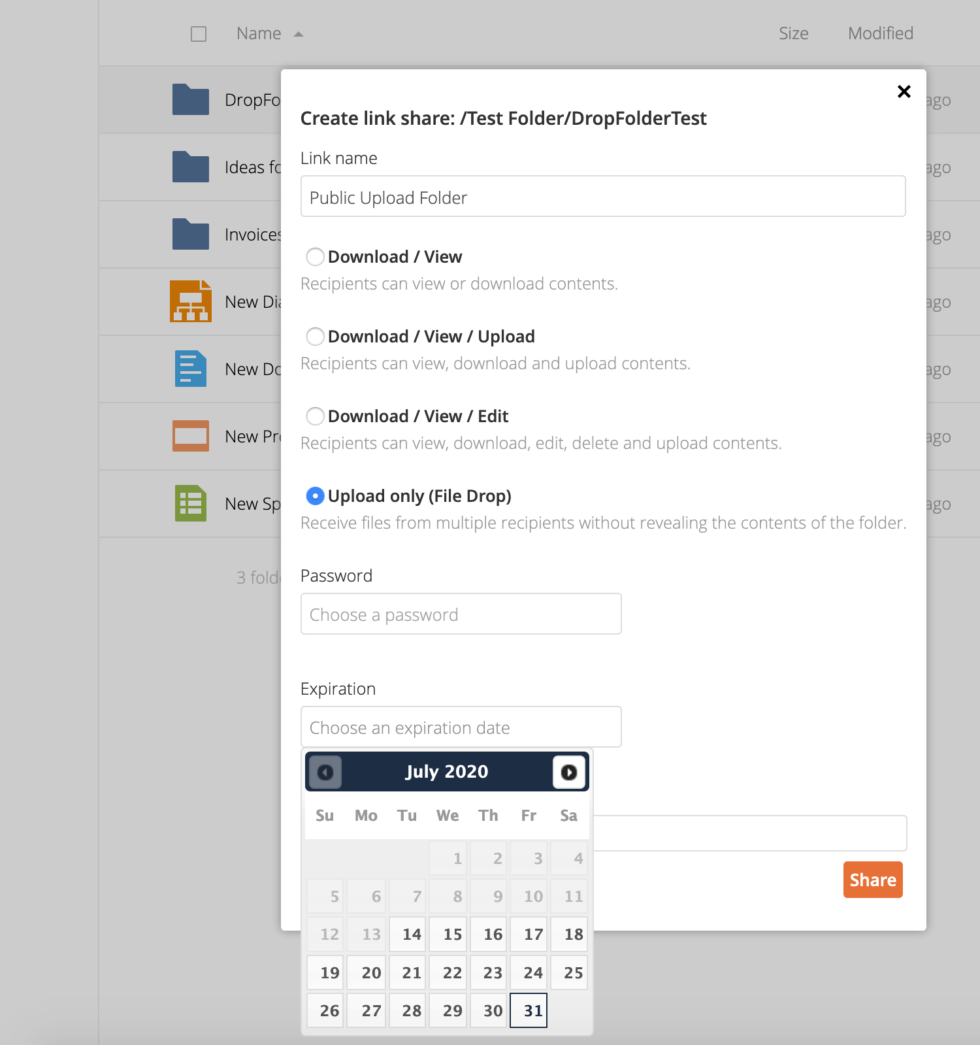
Task: Select the Download / View permission
Action: (x=315, y=256)
